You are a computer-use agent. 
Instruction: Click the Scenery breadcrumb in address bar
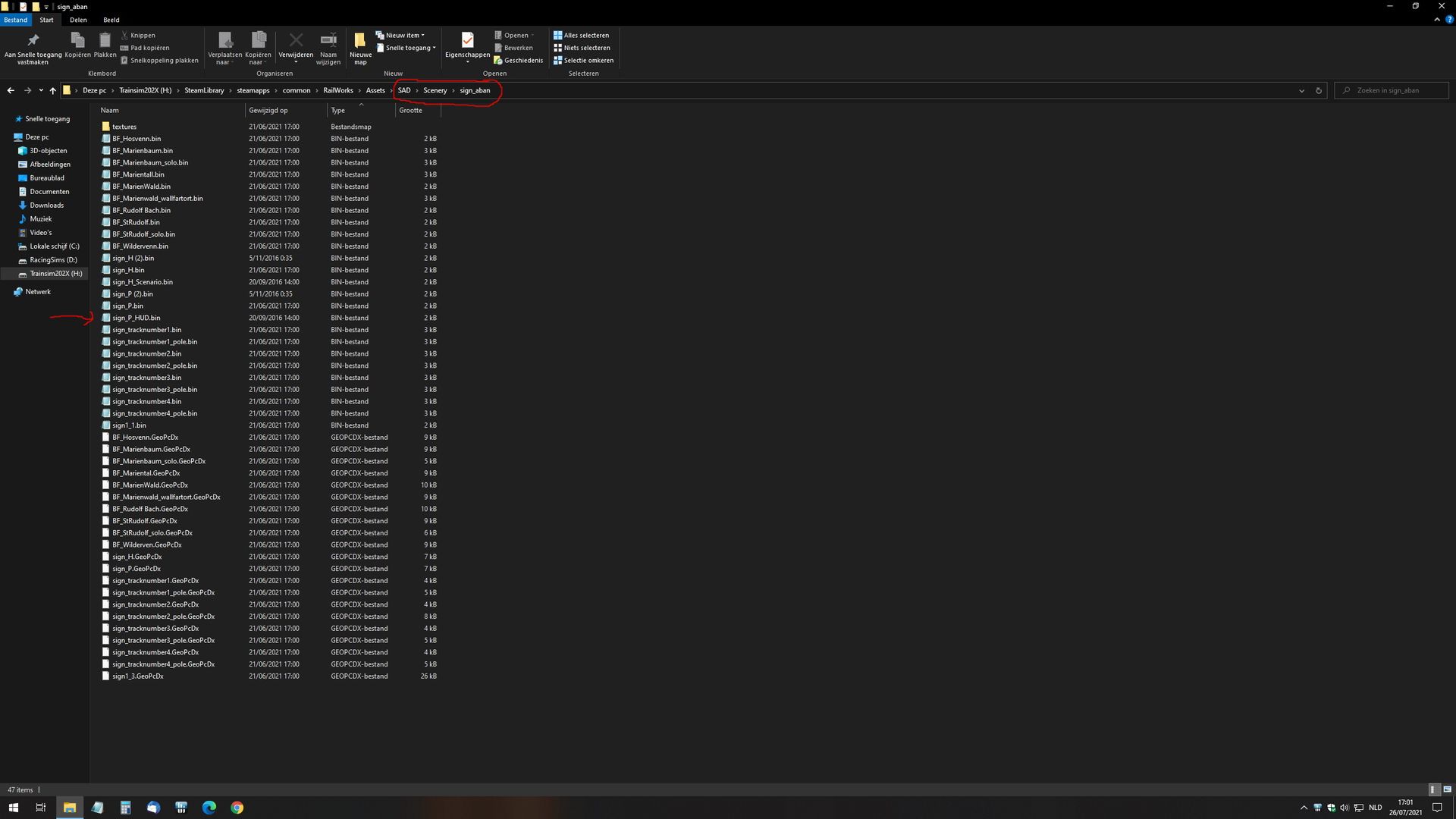435,90
